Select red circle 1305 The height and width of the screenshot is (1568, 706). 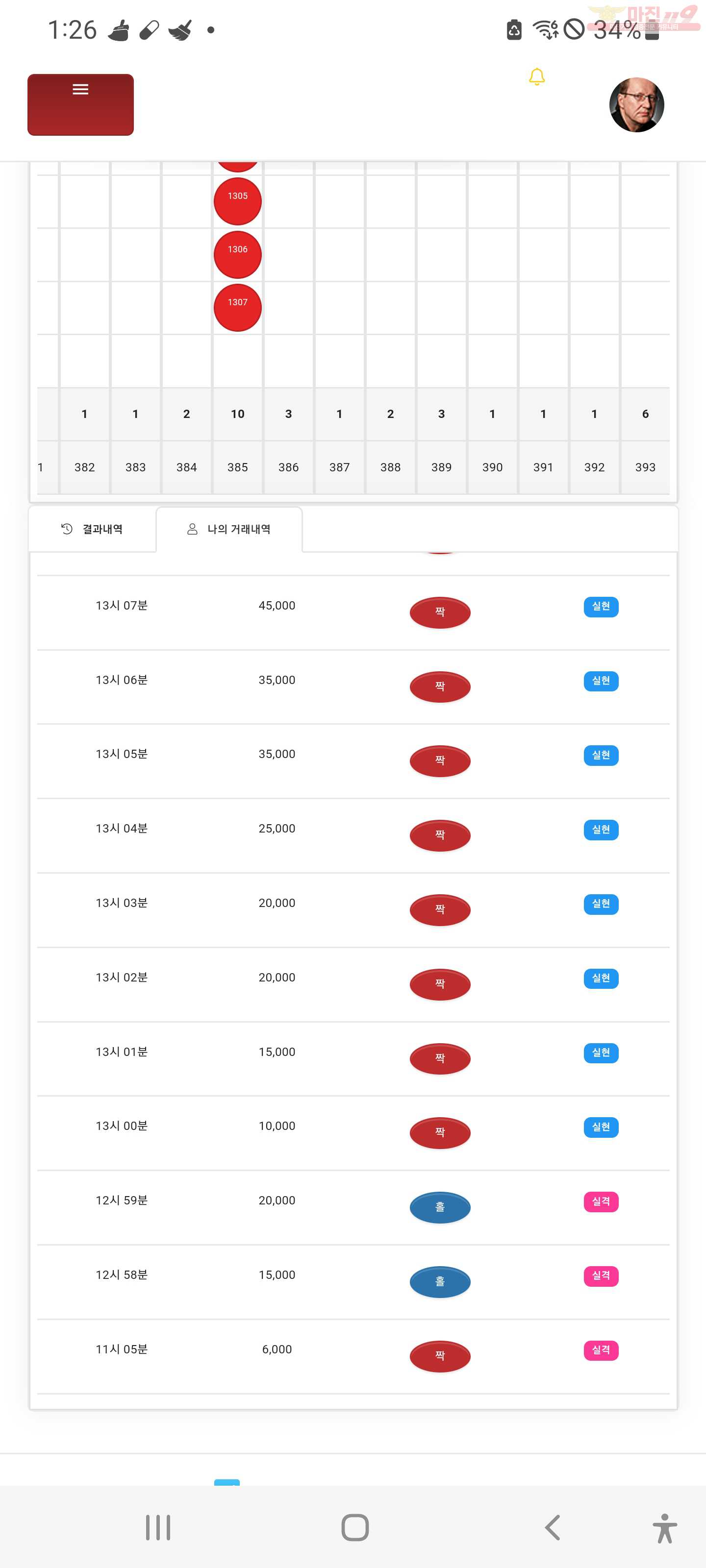(238, 201)
